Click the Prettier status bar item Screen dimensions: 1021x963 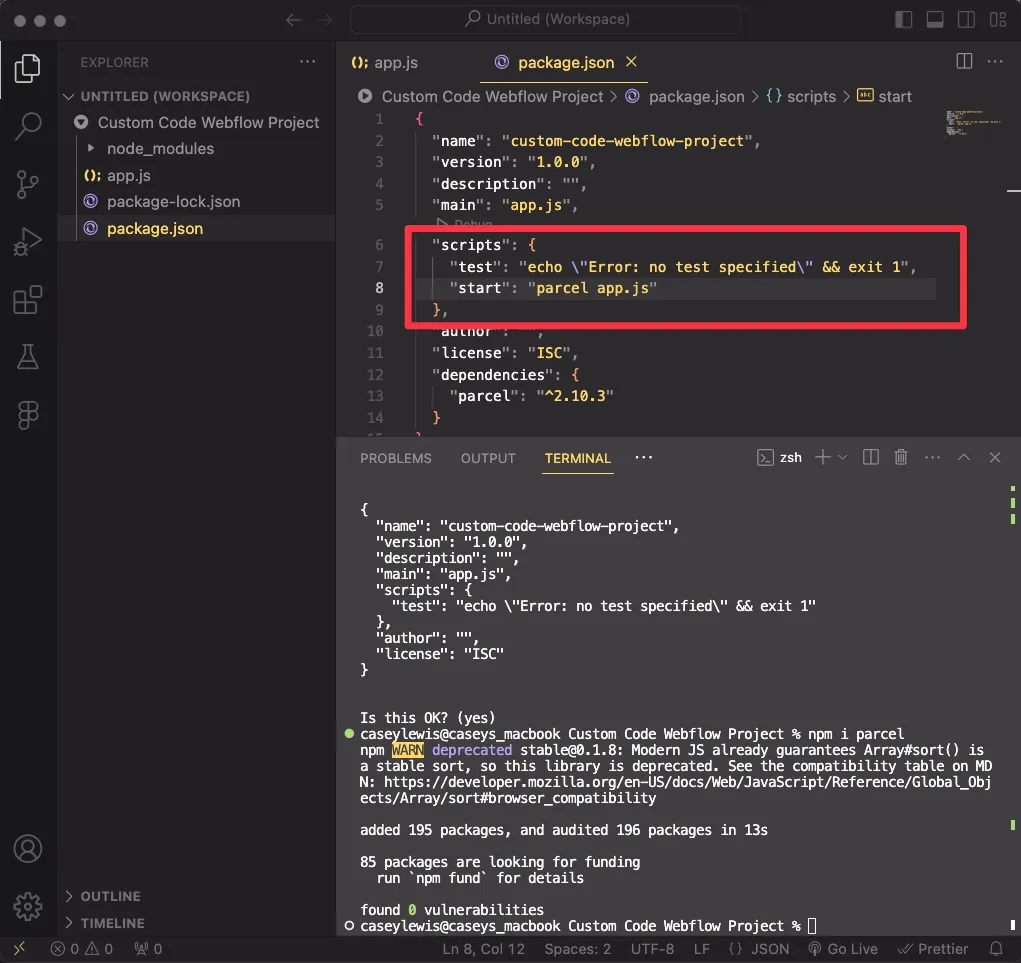(933, 948)
